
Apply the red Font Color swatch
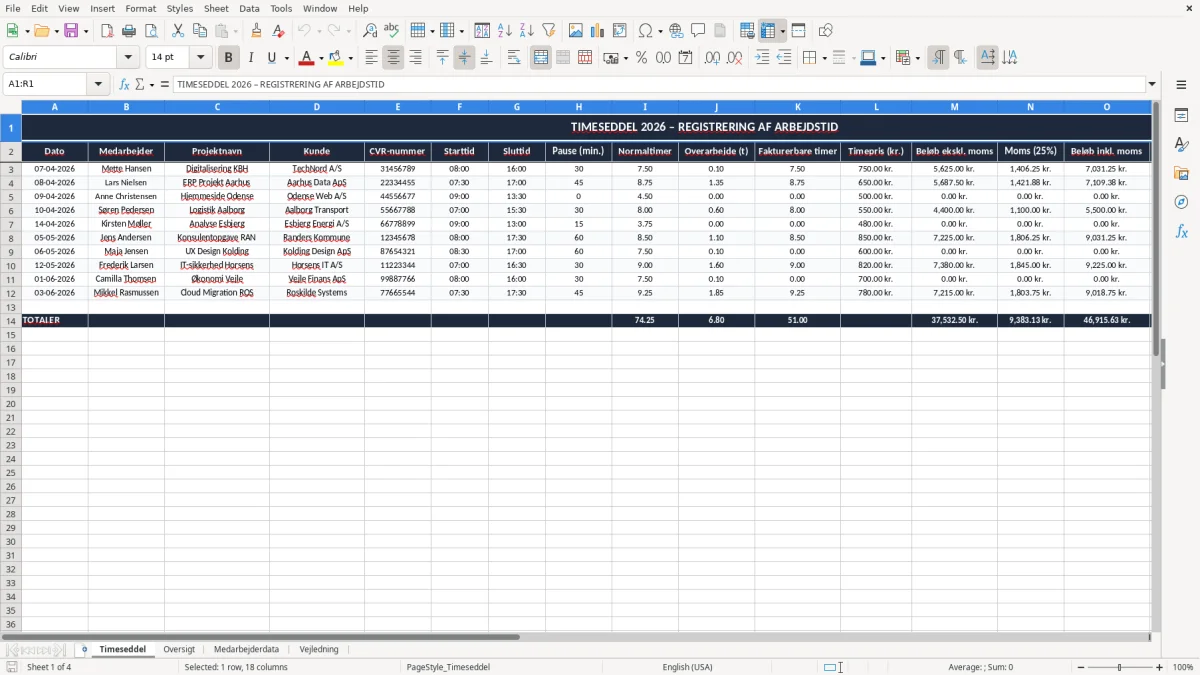point(306,58)
